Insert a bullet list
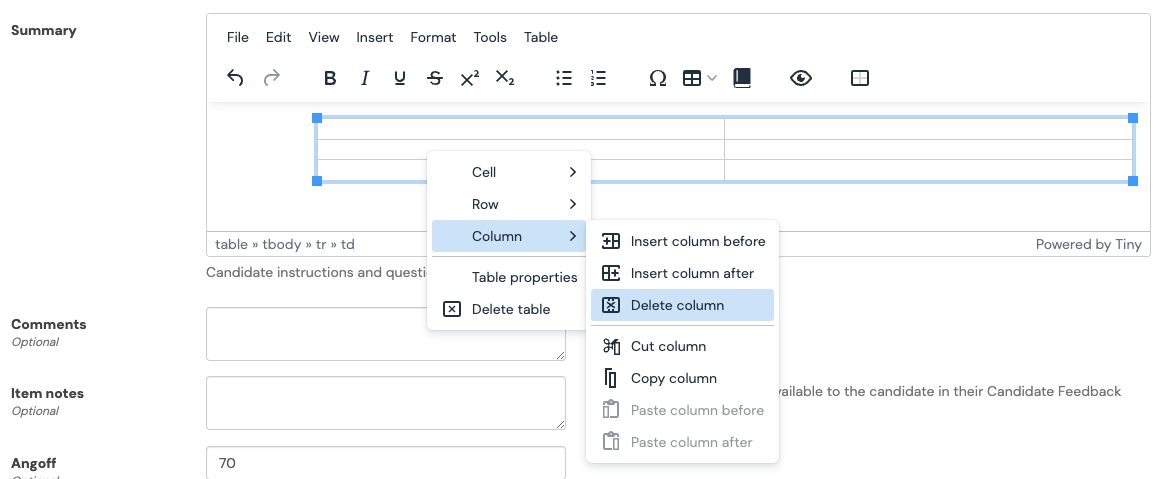This screenshot has width=1165, height=479. click(x=564, y=78)
